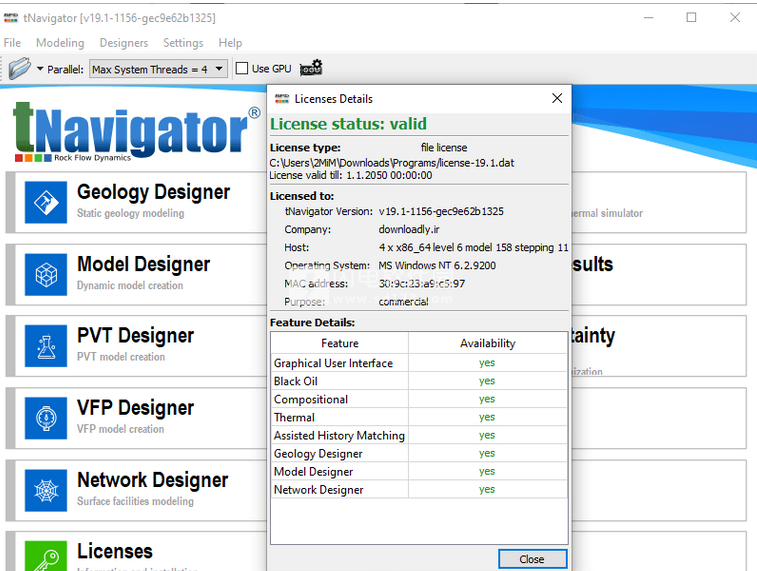
Task: Open GPU settings icon with gear
Action: pyautogui.click(x=310, y=68)
